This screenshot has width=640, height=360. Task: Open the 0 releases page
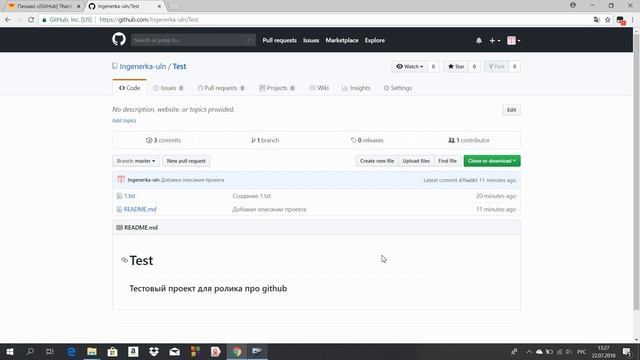coord(367,140)
